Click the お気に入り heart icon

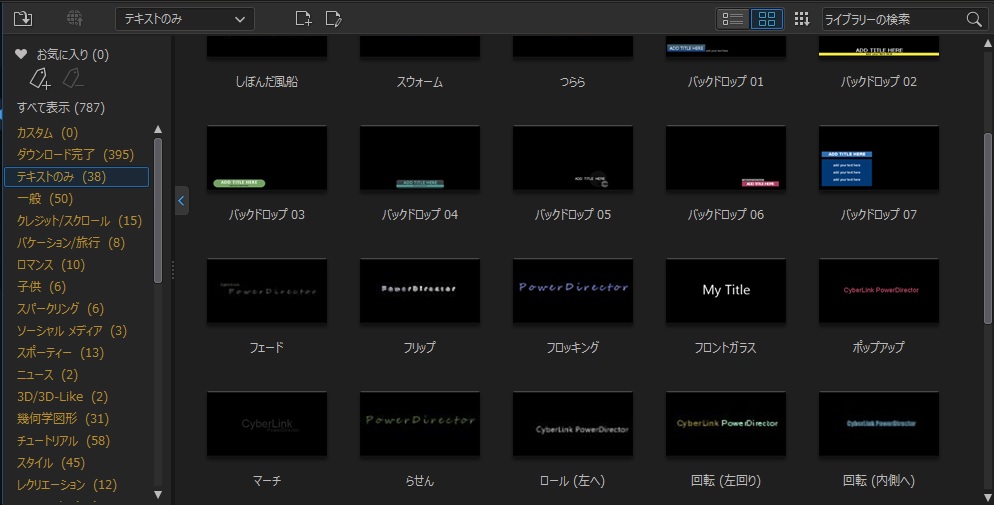[x=21, y=54]
